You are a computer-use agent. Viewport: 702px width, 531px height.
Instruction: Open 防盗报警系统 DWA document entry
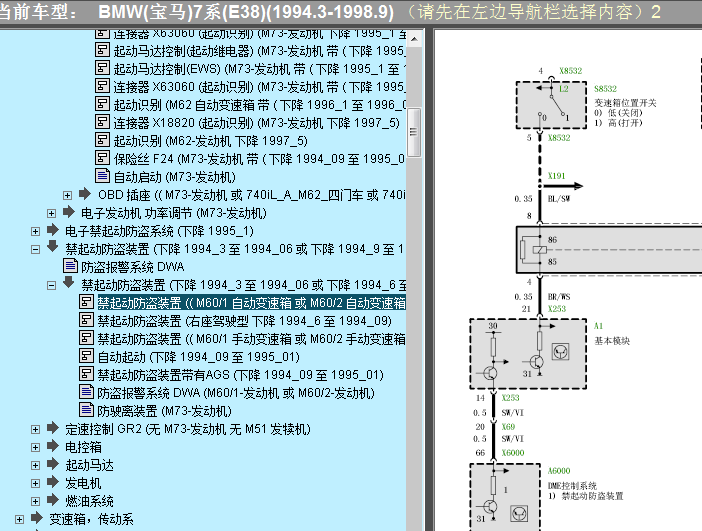click(133, 267)
